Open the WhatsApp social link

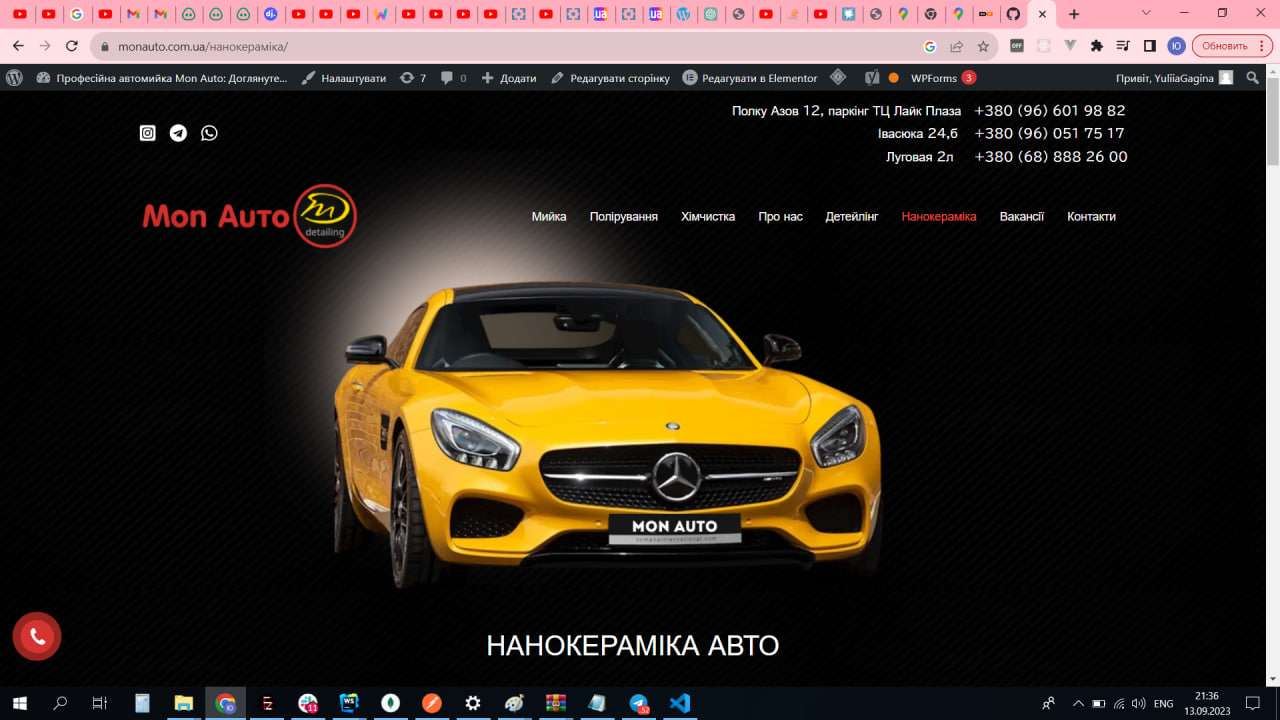coord(209,133)
